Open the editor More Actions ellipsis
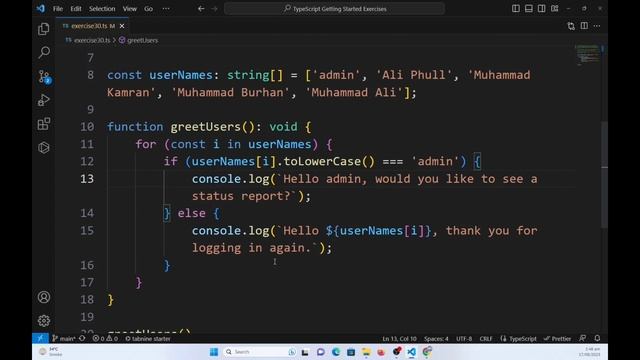 (597, 26)
